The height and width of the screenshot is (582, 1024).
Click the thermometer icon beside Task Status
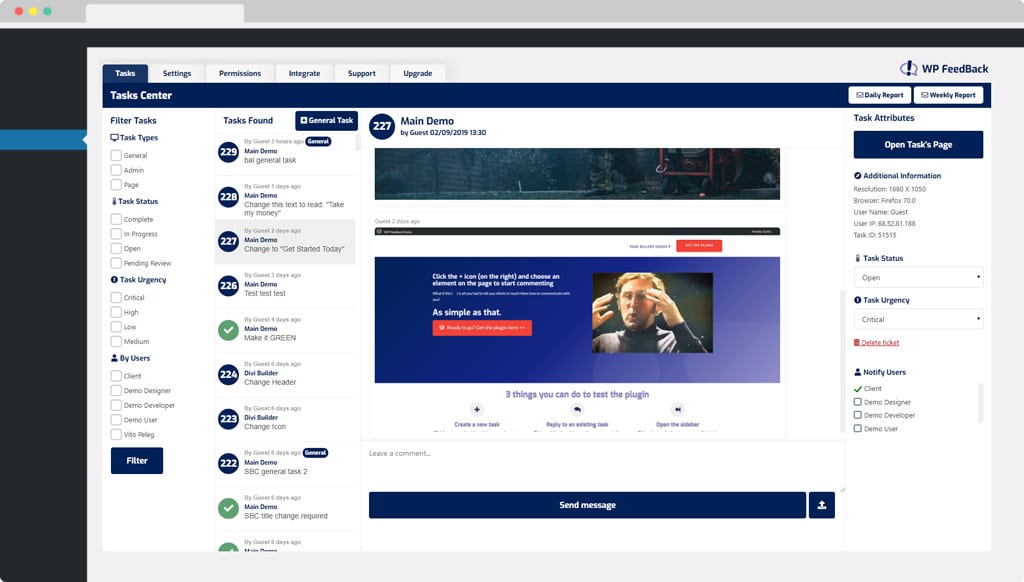856,257
